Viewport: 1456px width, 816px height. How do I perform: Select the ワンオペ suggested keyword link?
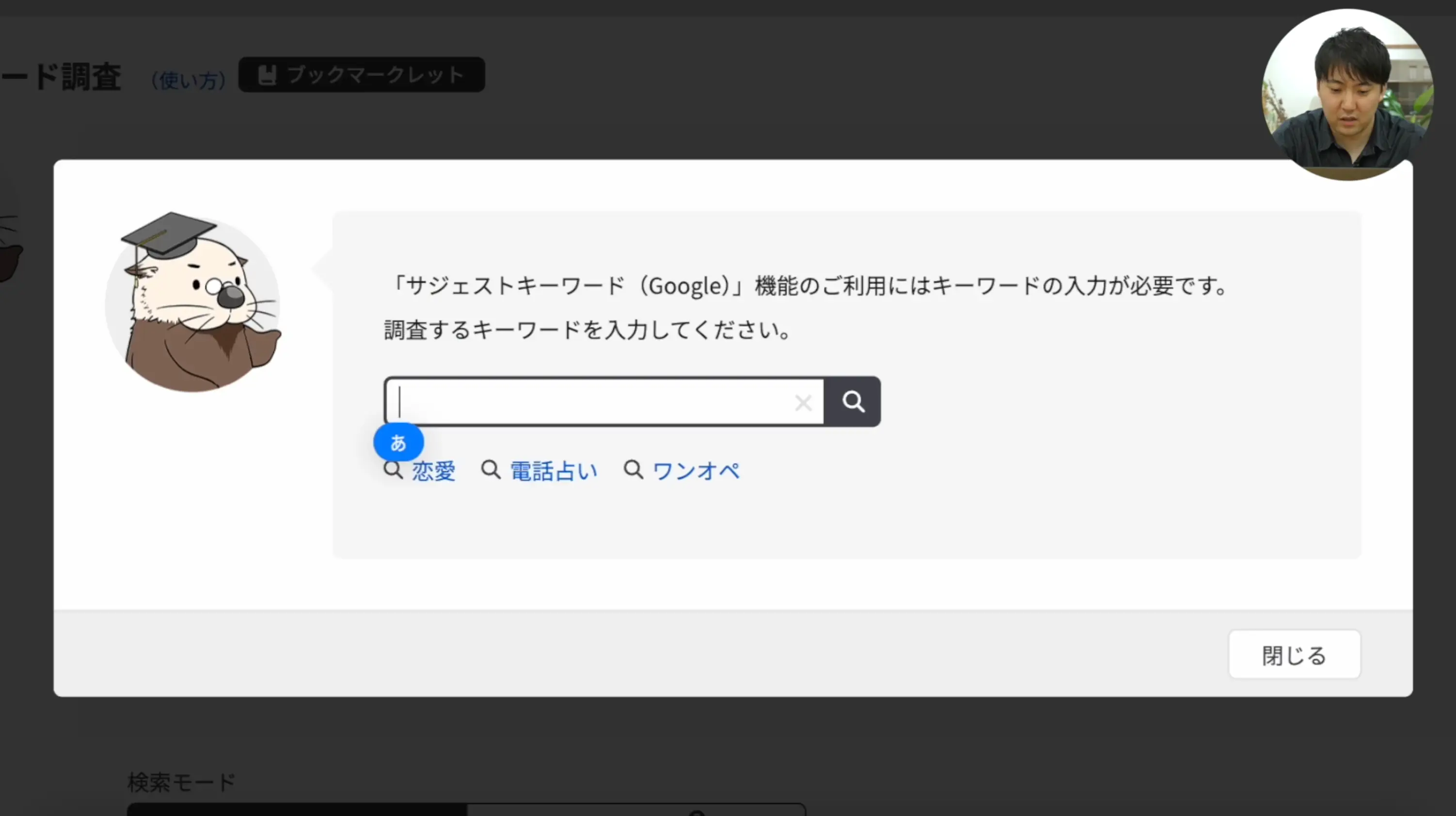tap(696, 471)
